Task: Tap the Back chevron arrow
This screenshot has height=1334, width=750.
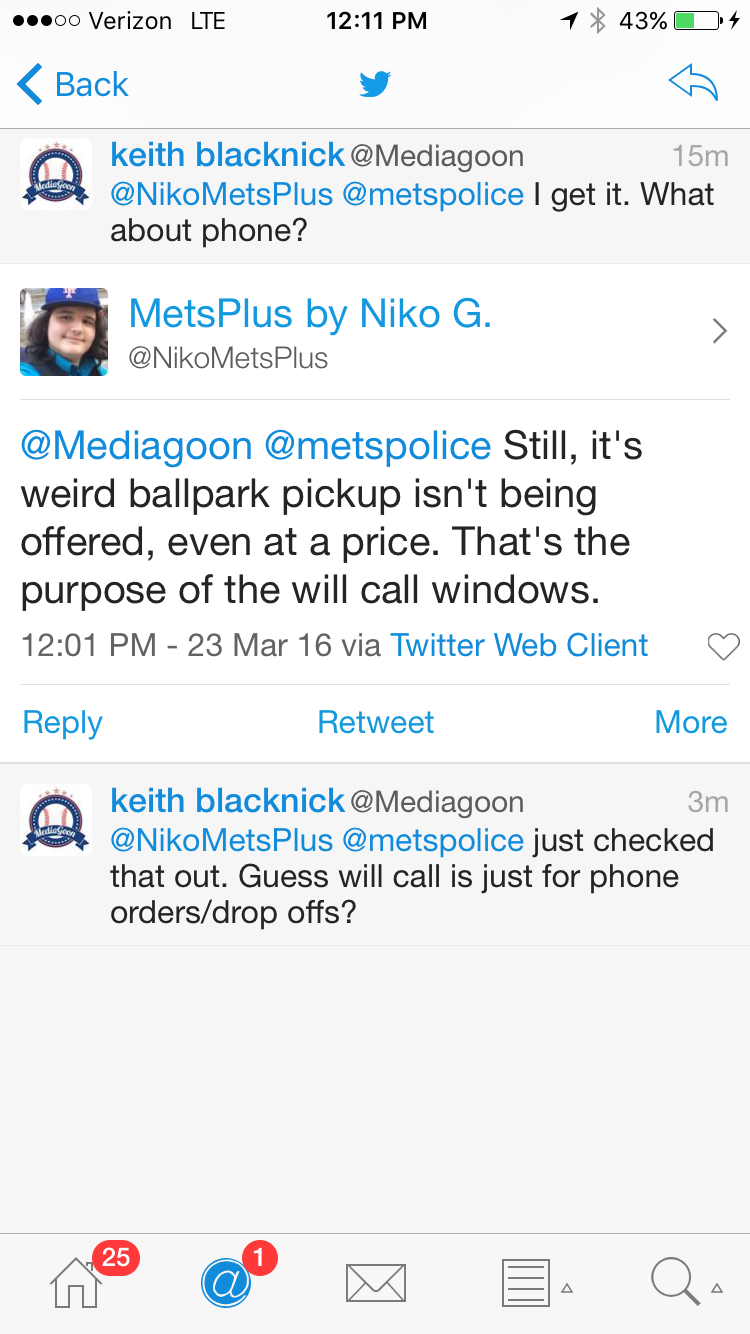Action: point(30,85)
